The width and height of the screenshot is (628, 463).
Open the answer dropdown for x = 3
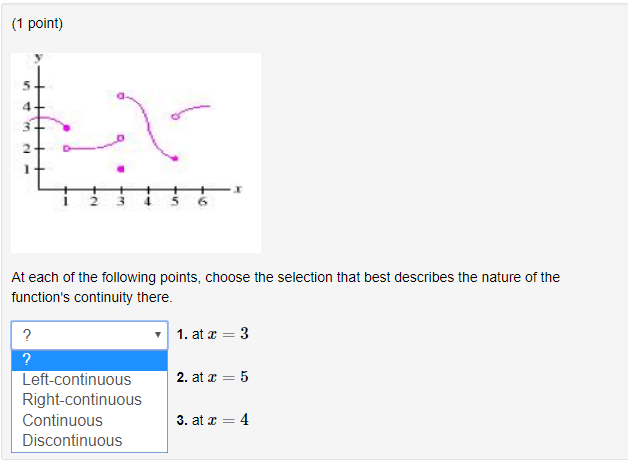(89, 334)
